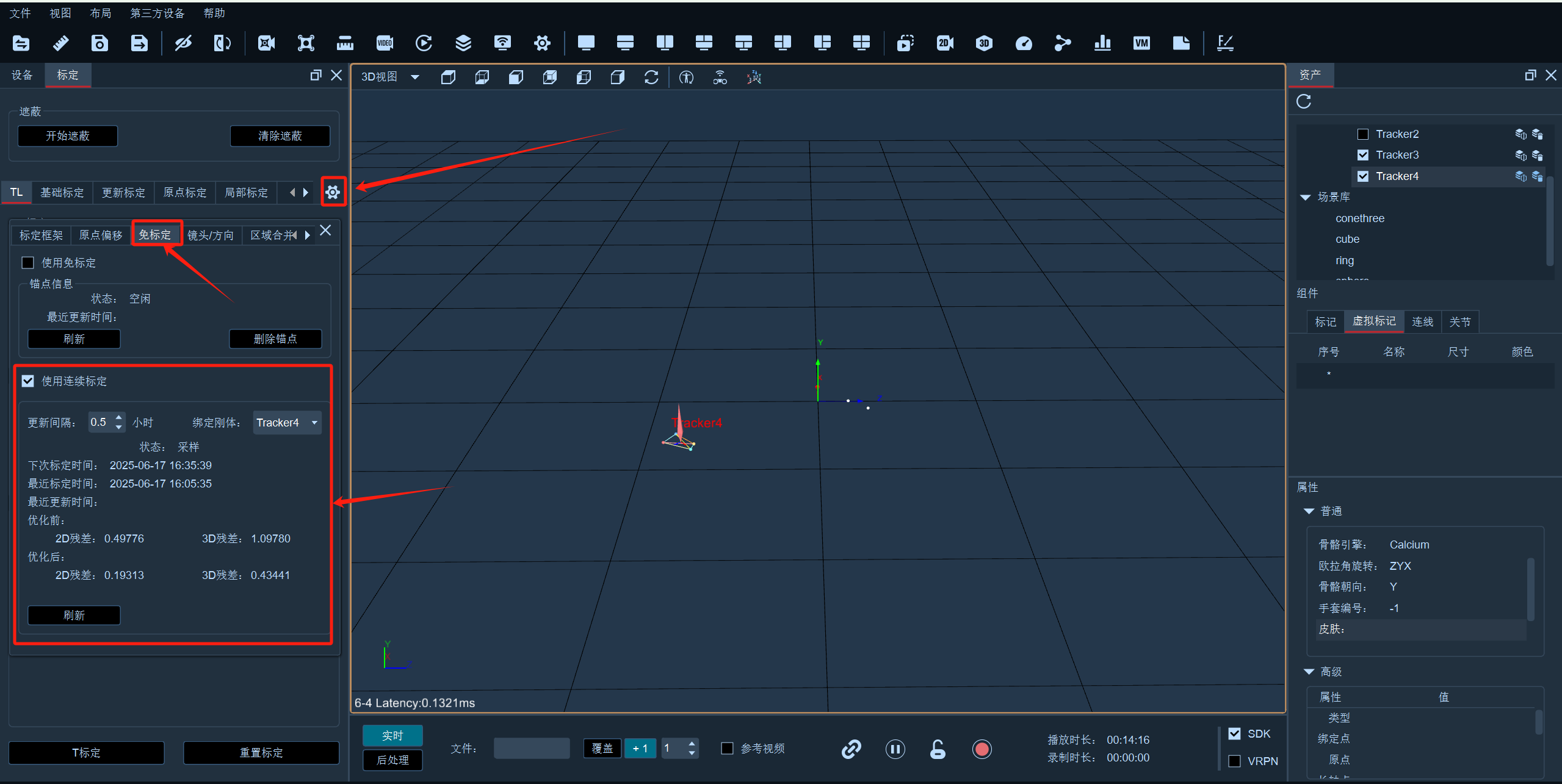Uncheck the Tracker4 checkbox
The image size is (1562, 784).
click(x=1363, y=176)
